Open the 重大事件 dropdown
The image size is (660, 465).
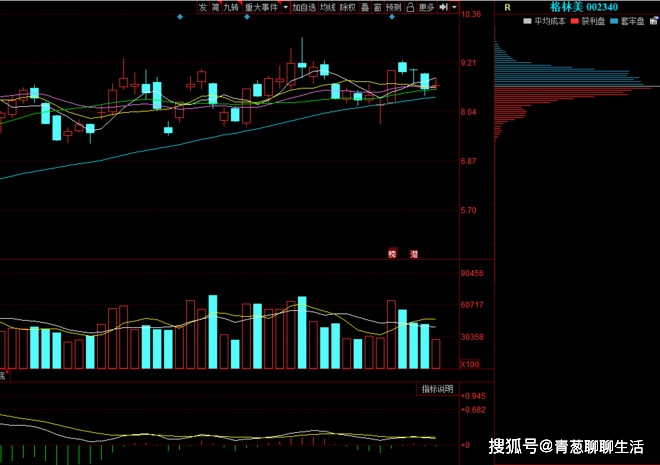click(261, 7)
